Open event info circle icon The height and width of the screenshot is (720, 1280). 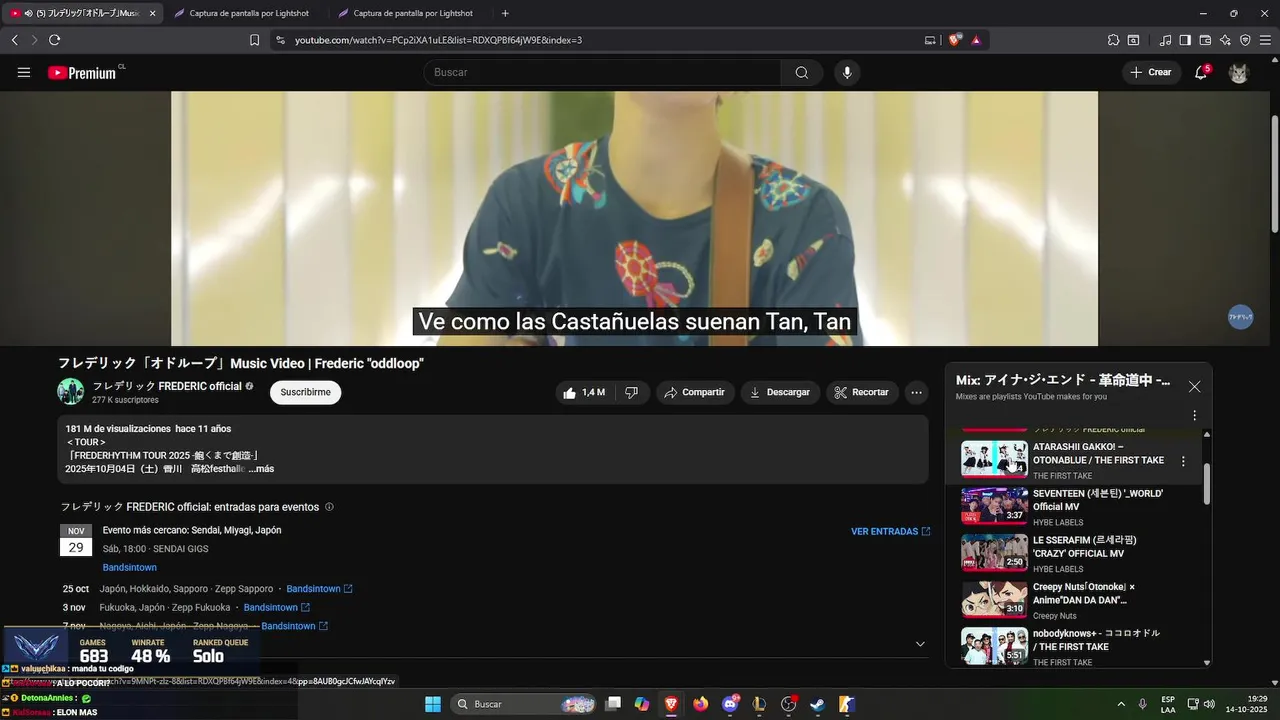329,507
